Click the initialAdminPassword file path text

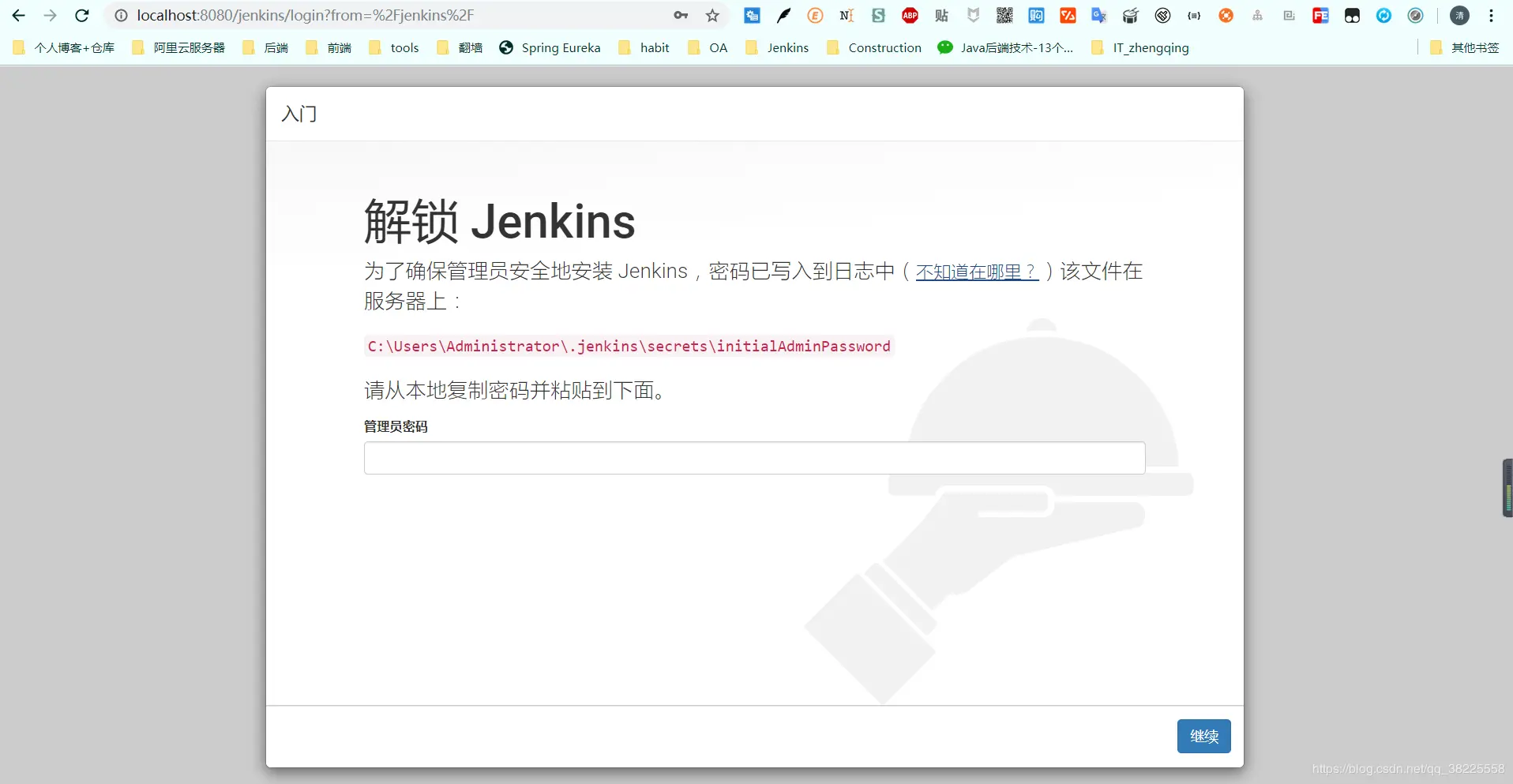click(629, 346)
